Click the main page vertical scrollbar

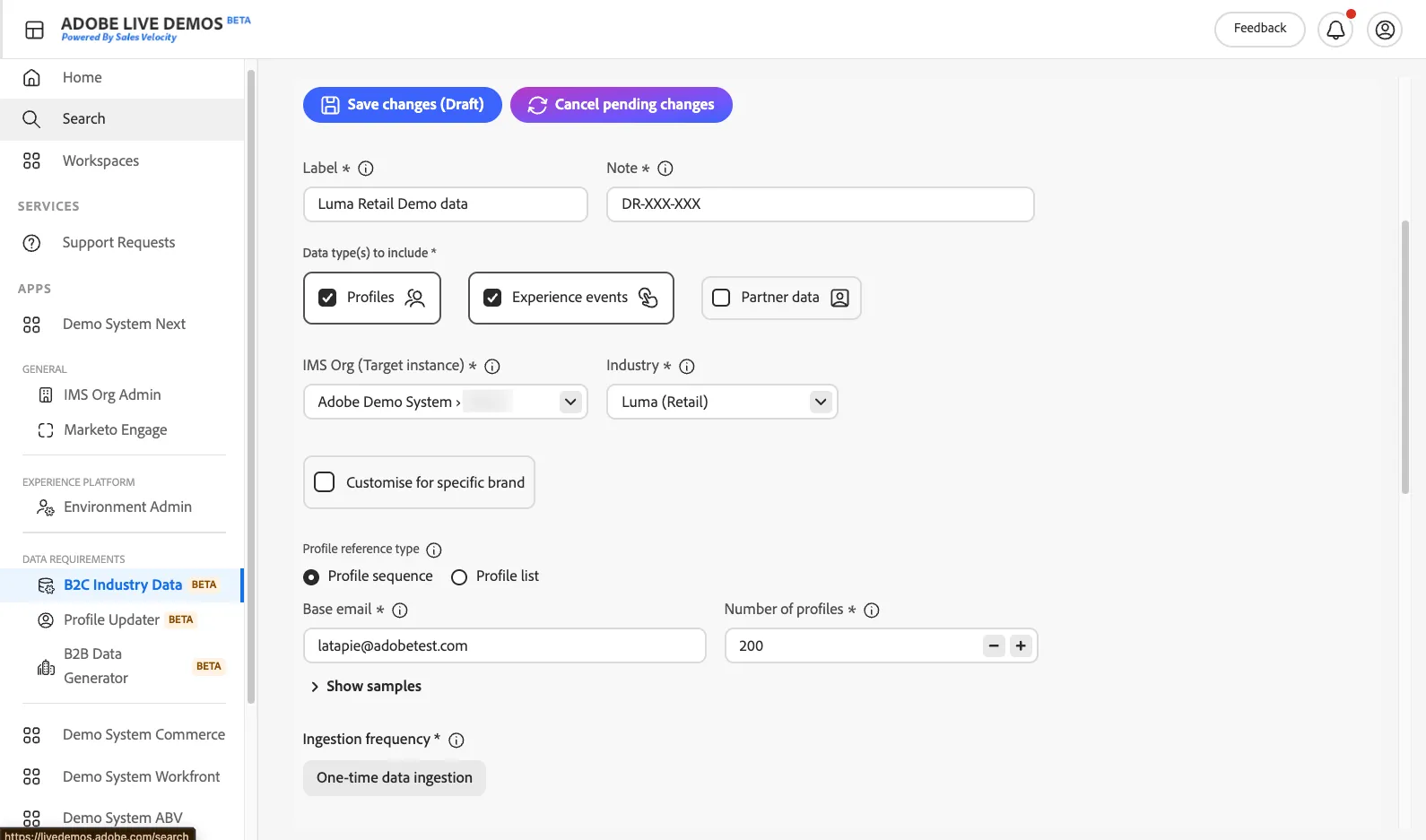[x=1405, y=358]
